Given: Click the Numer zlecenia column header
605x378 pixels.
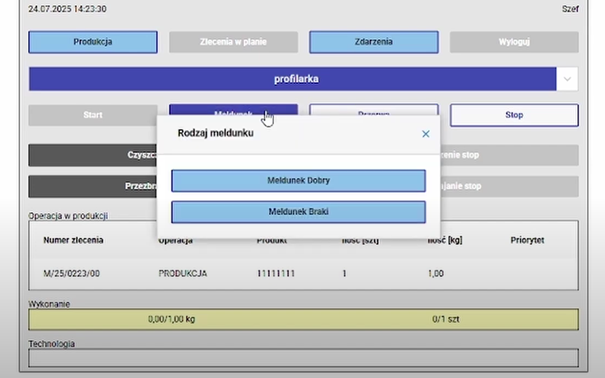Looking at the screenshot, I should click(73, 240).
